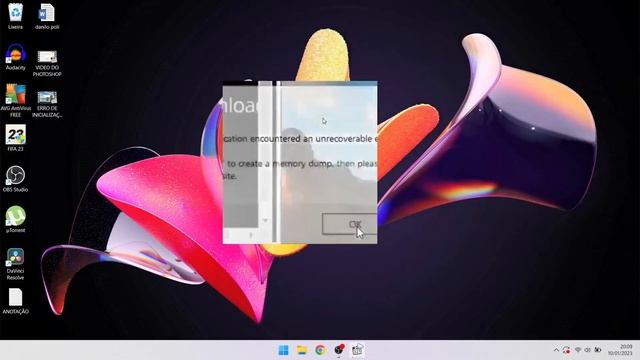Select the OBS Studio shortcut
Image resolution: width=640 pixels, height=360 pixels.
click(16, 179)
